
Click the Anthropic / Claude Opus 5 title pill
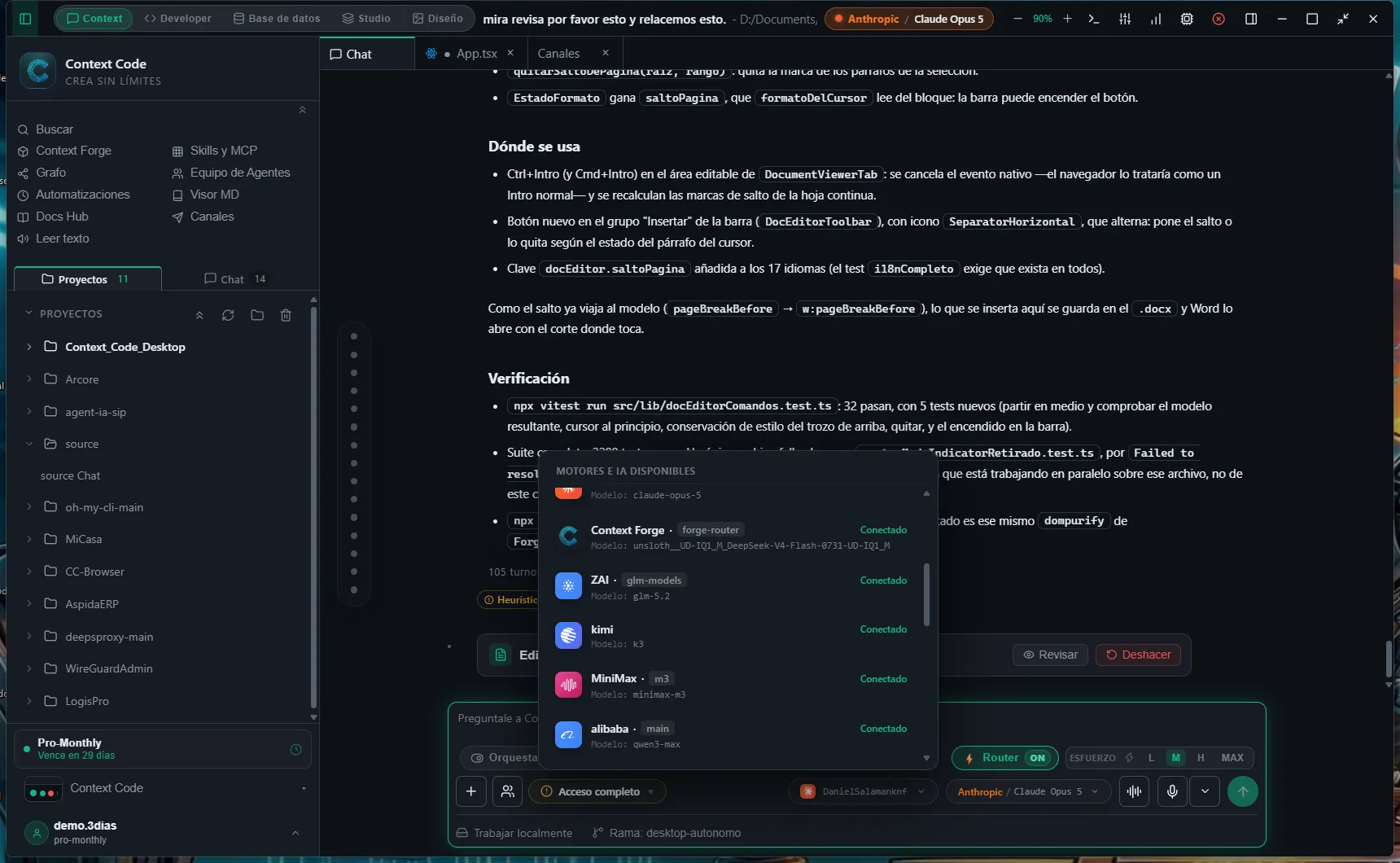pyautogui.click(x=909, y=18)
